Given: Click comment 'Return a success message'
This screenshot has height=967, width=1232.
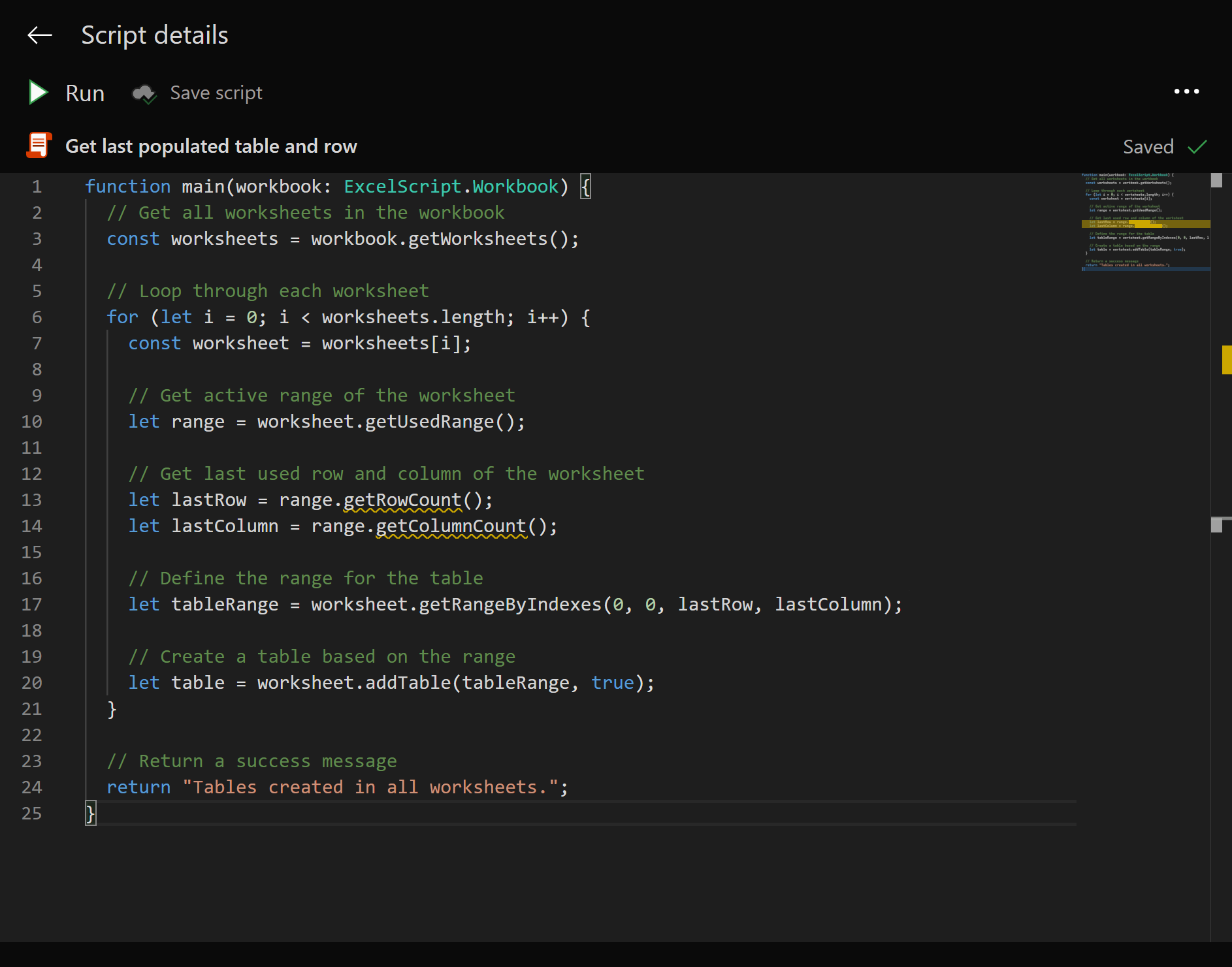Looking at the screenshot, I should point(251,761).
